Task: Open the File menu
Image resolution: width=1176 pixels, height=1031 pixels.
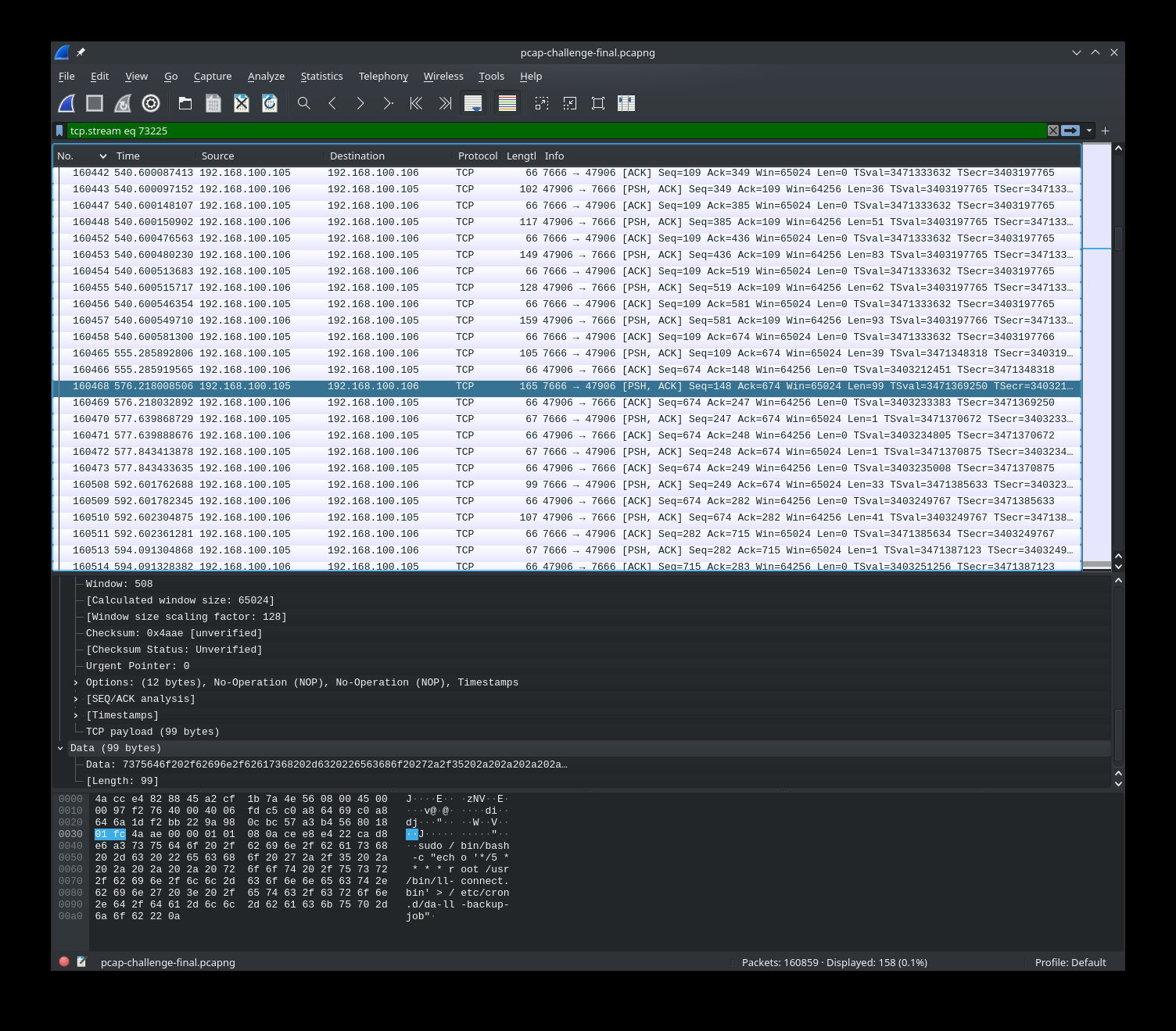Action: point(66,76)
